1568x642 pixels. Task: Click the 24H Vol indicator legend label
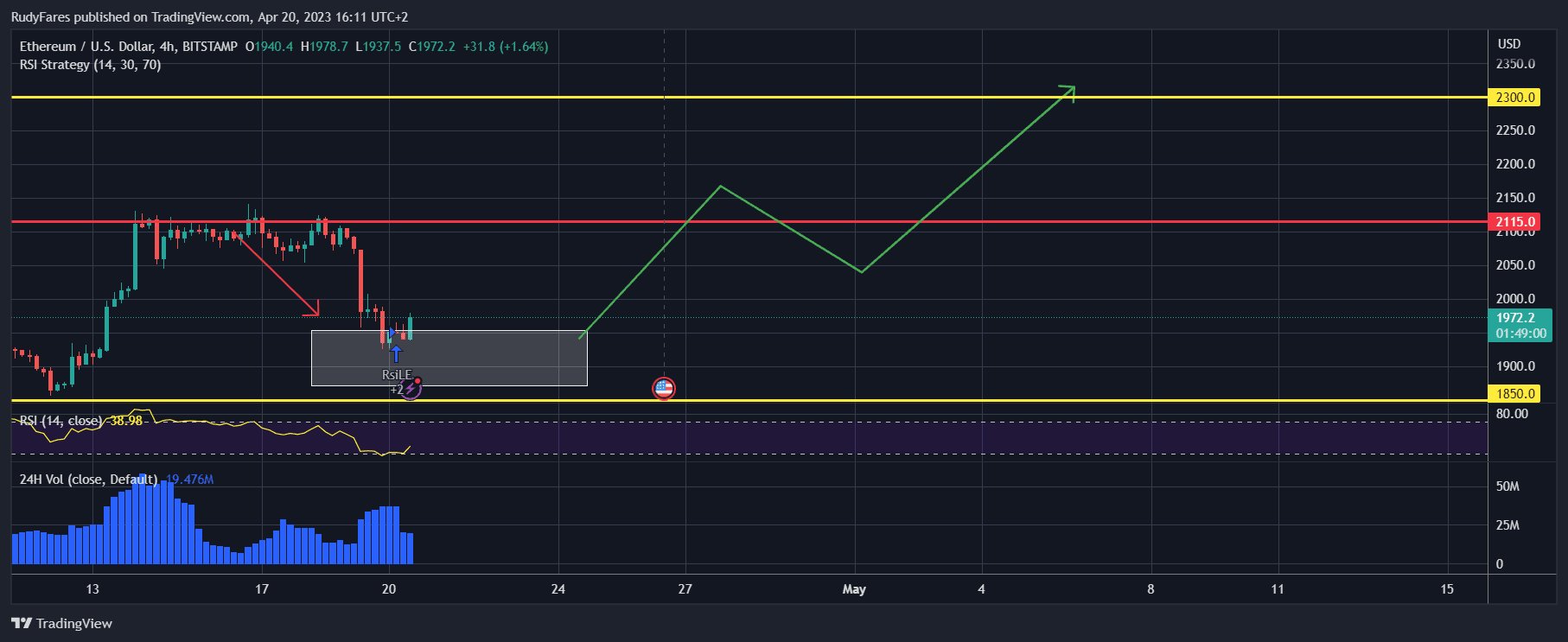coord(88,480)
